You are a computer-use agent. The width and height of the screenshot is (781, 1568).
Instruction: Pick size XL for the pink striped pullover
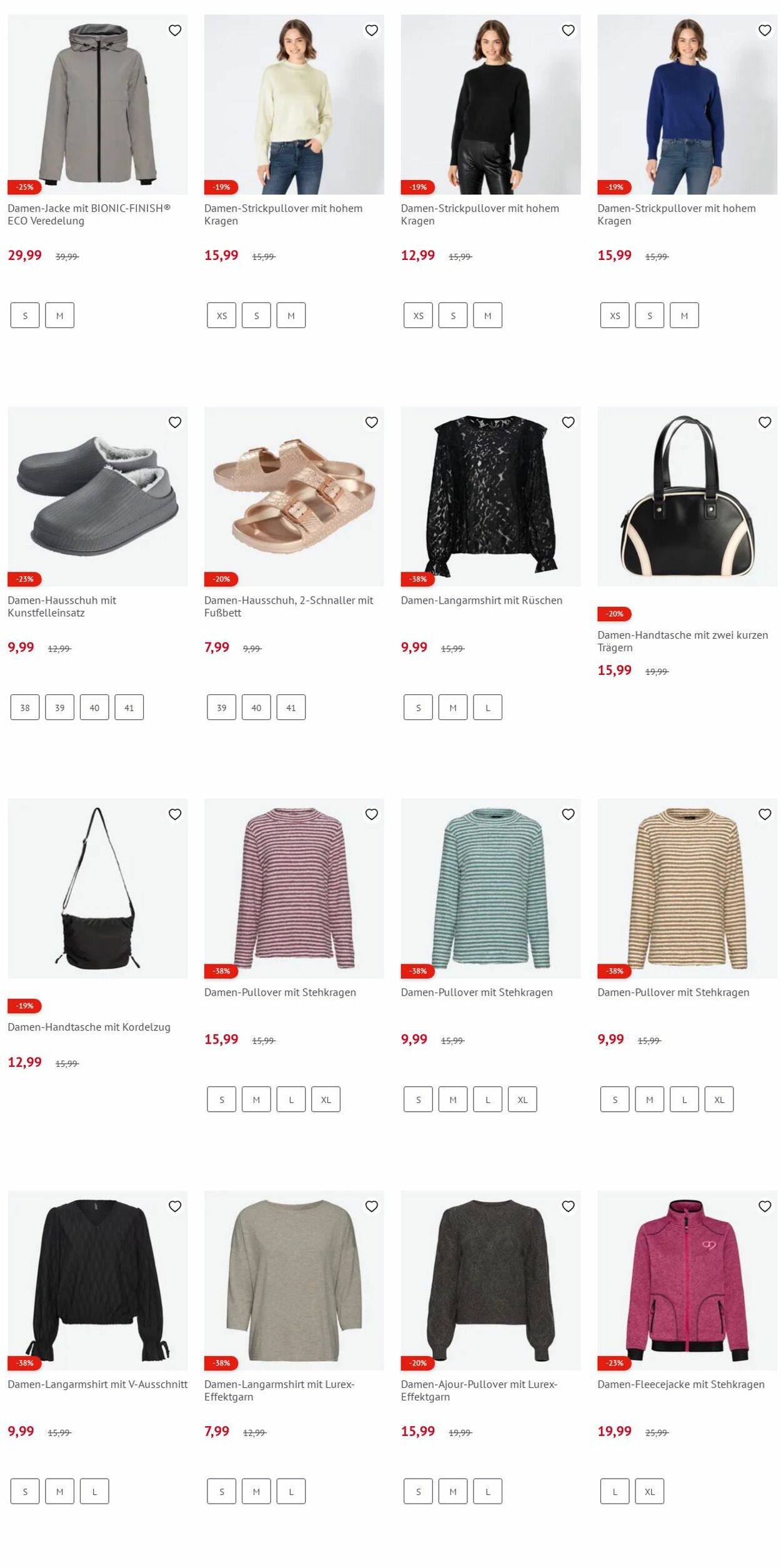pyautogui.click(x=326, y=1099)
